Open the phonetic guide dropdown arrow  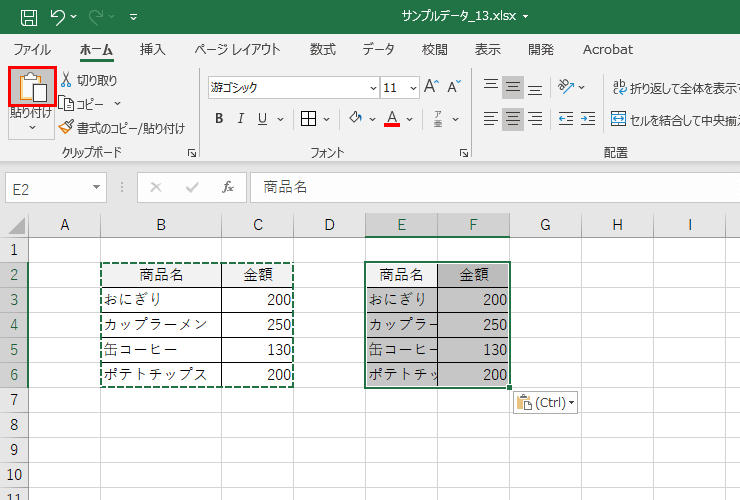pos(455,119)
